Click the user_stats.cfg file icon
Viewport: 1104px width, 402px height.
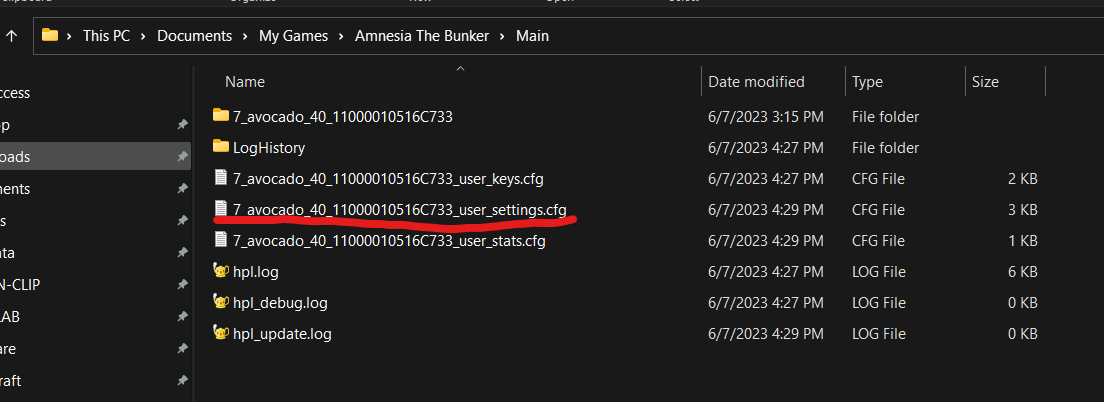(x=221, y=240)
